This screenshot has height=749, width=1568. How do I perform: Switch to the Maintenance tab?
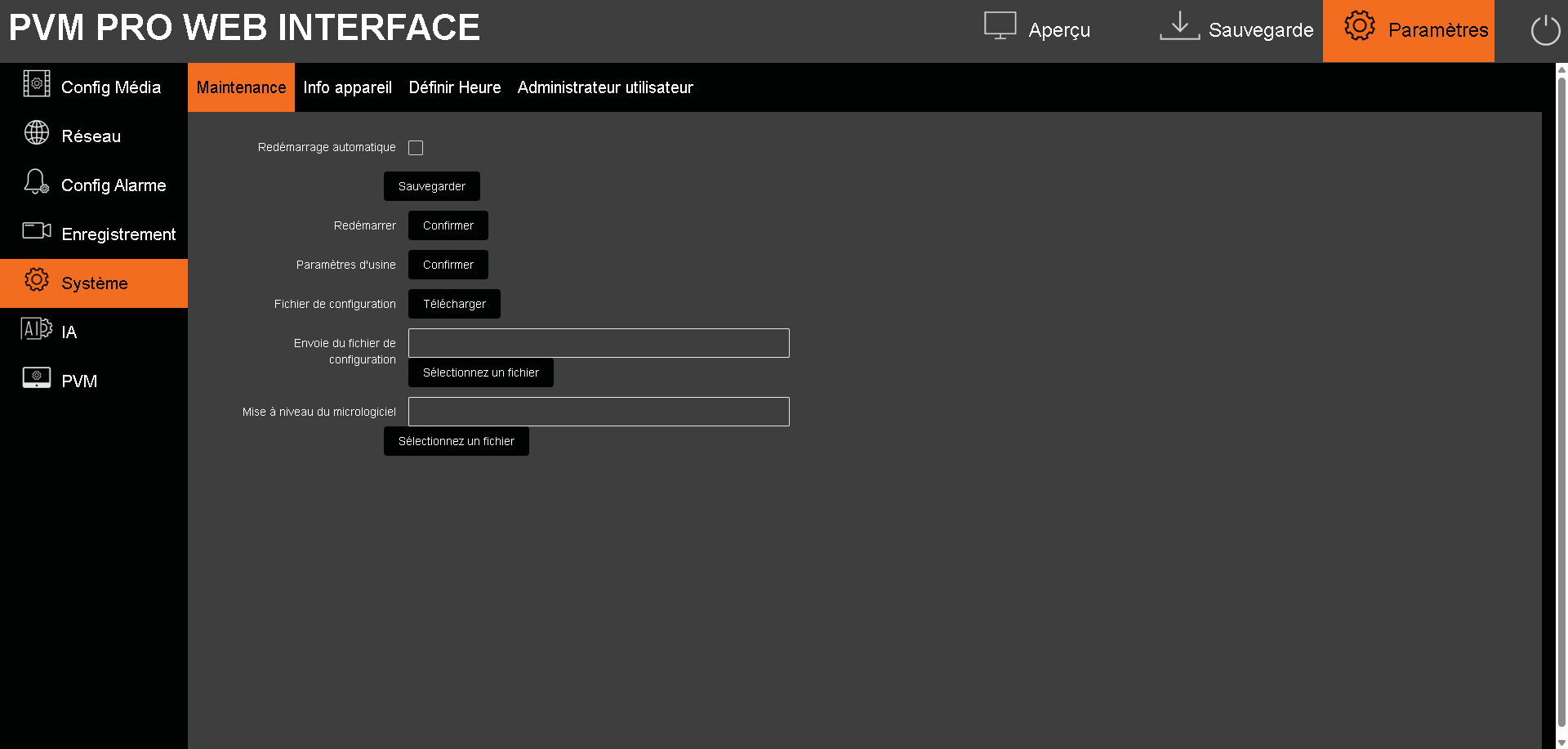point(241,87)
